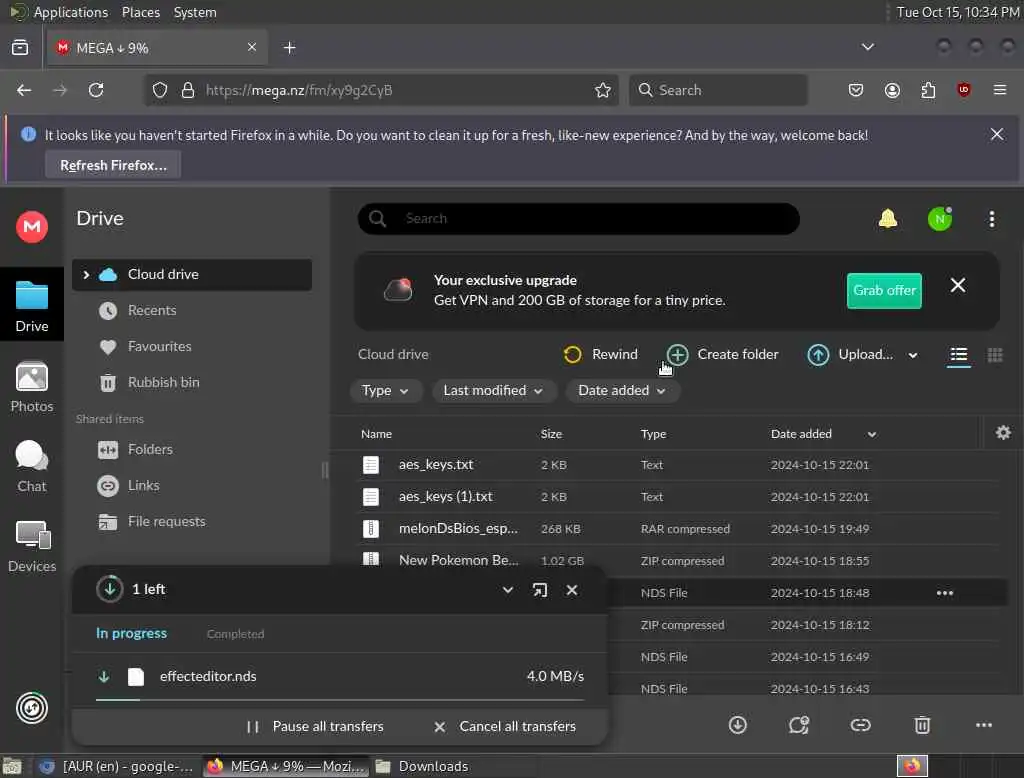The image size is (1024, 778).
Task: Open the more options in bottom toolbar
Action: click(984, 725)
